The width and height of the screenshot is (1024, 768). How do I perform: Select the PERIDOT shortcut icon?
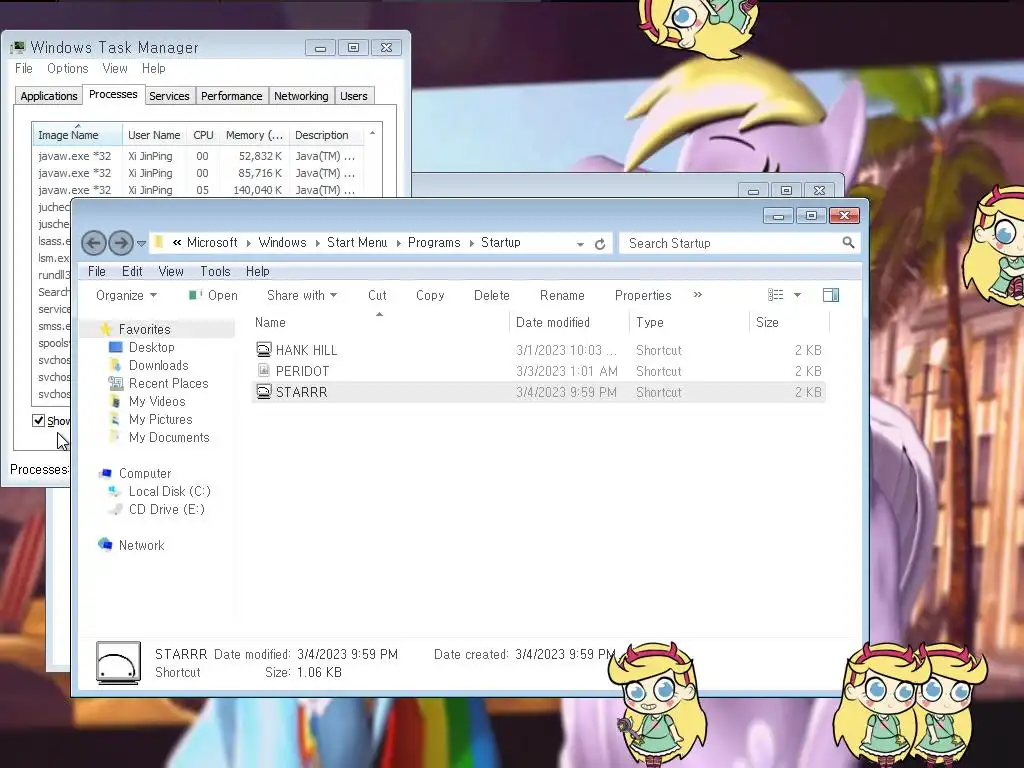pyautogui.click(x=263, y=370)
